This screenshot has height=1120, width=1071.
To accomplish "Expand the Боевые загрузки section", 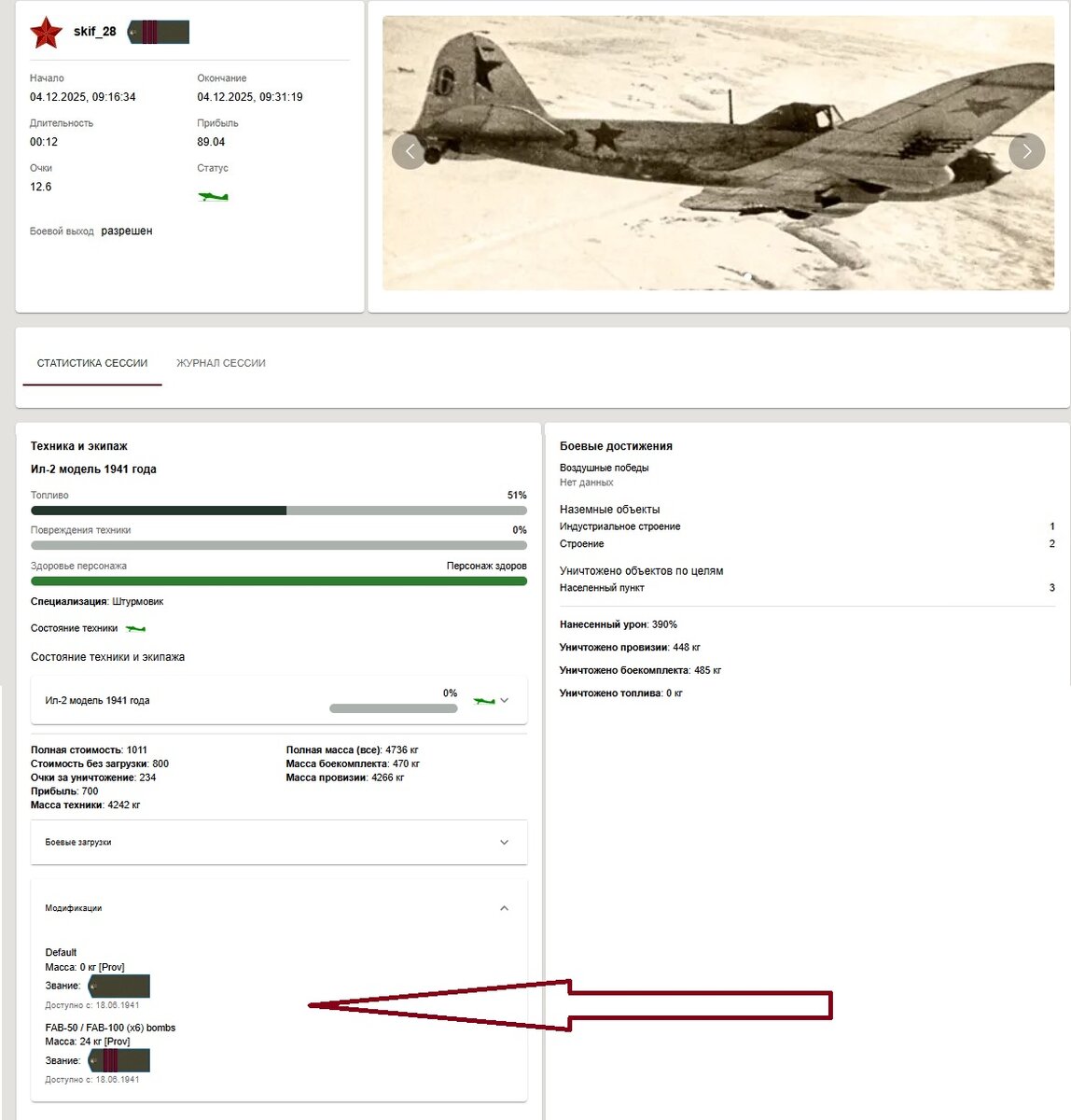I will click(505, 842).
